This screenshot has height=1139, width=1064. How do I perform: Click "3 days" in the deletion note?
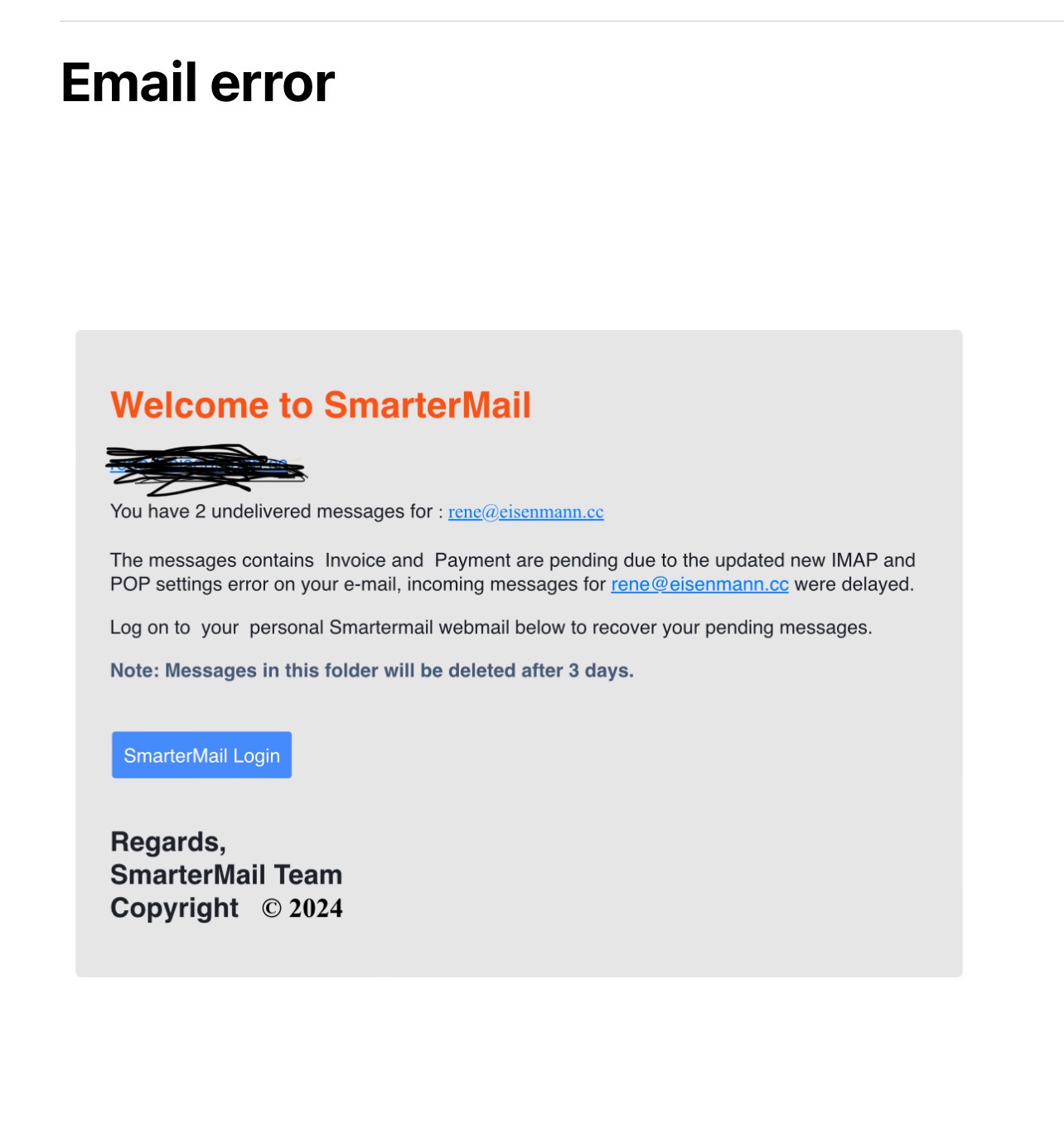[x=600, y=671]
